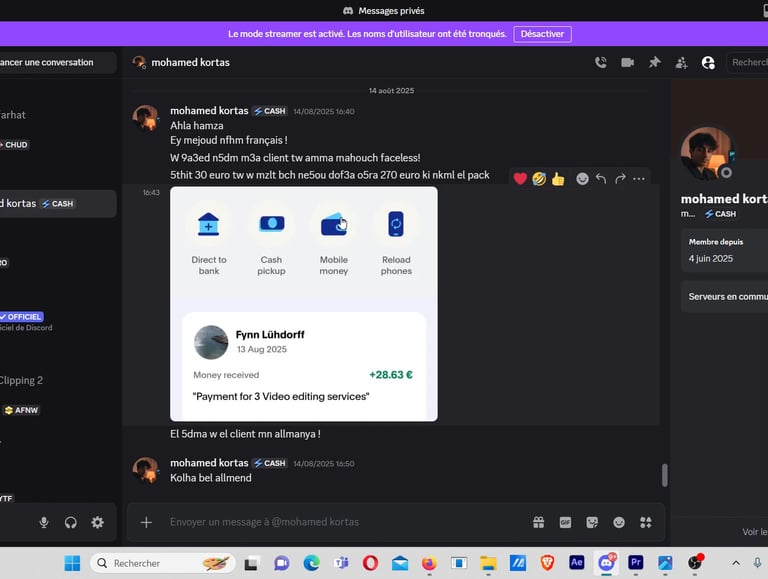Open Premiere Pro from taskbar
The height and width of the screenshot is (579, 768).
tap(636, 562)
